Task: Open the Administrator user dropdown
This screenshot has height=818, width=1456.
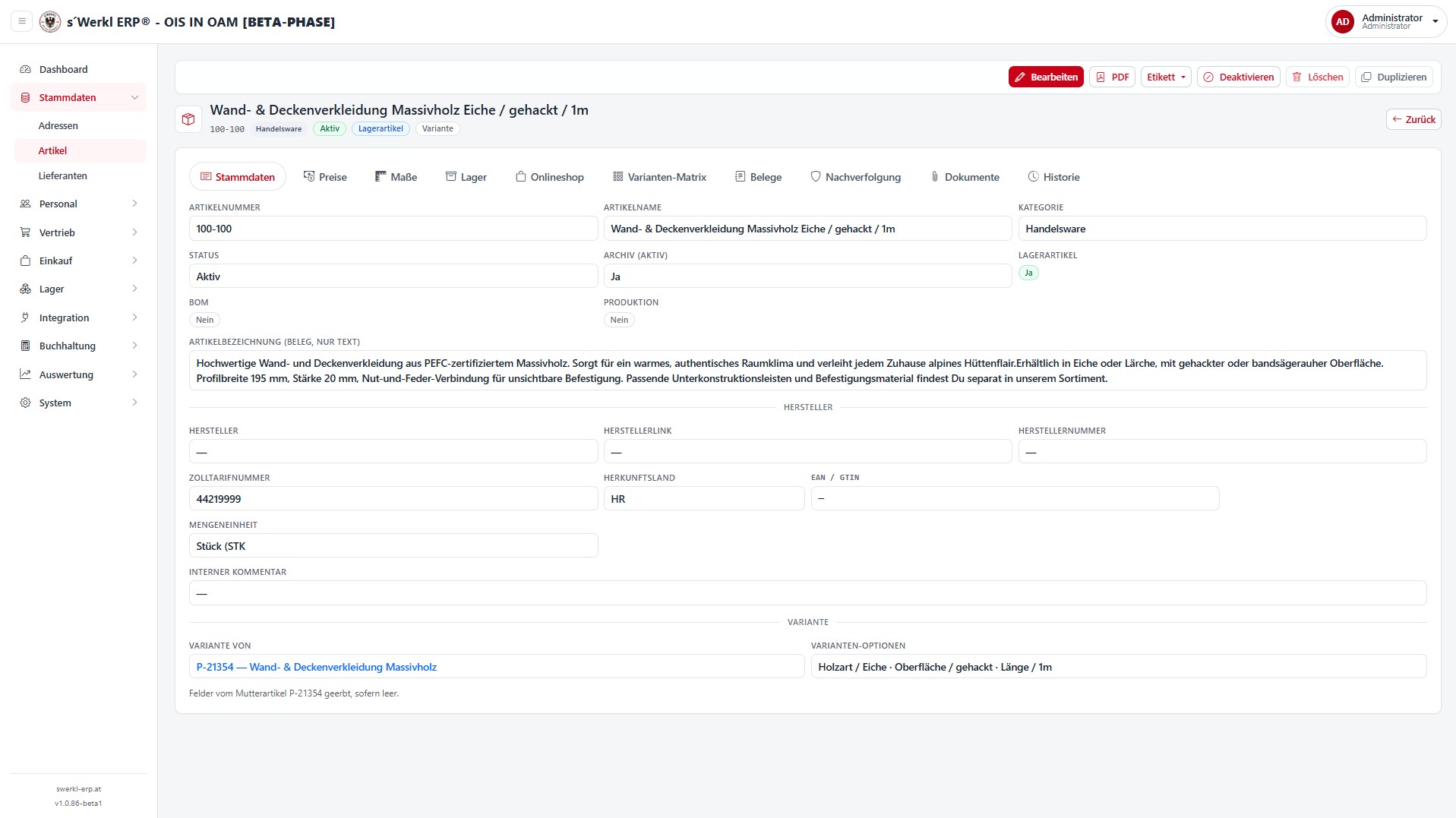Action: (x=1385, y=22)
